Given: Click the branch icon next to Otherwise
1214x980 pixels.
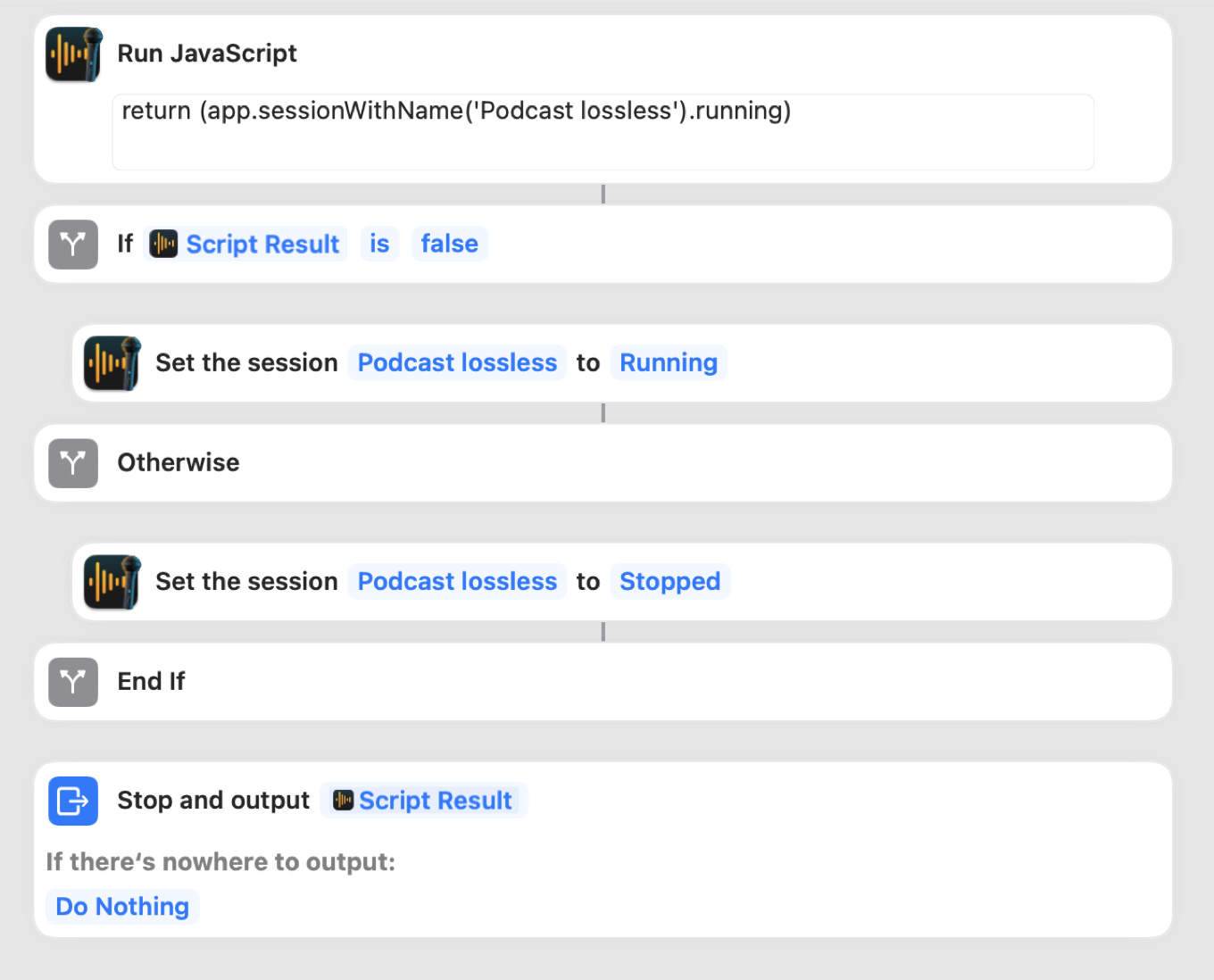Looking at the screenshot, I should [x=73, y=463].
